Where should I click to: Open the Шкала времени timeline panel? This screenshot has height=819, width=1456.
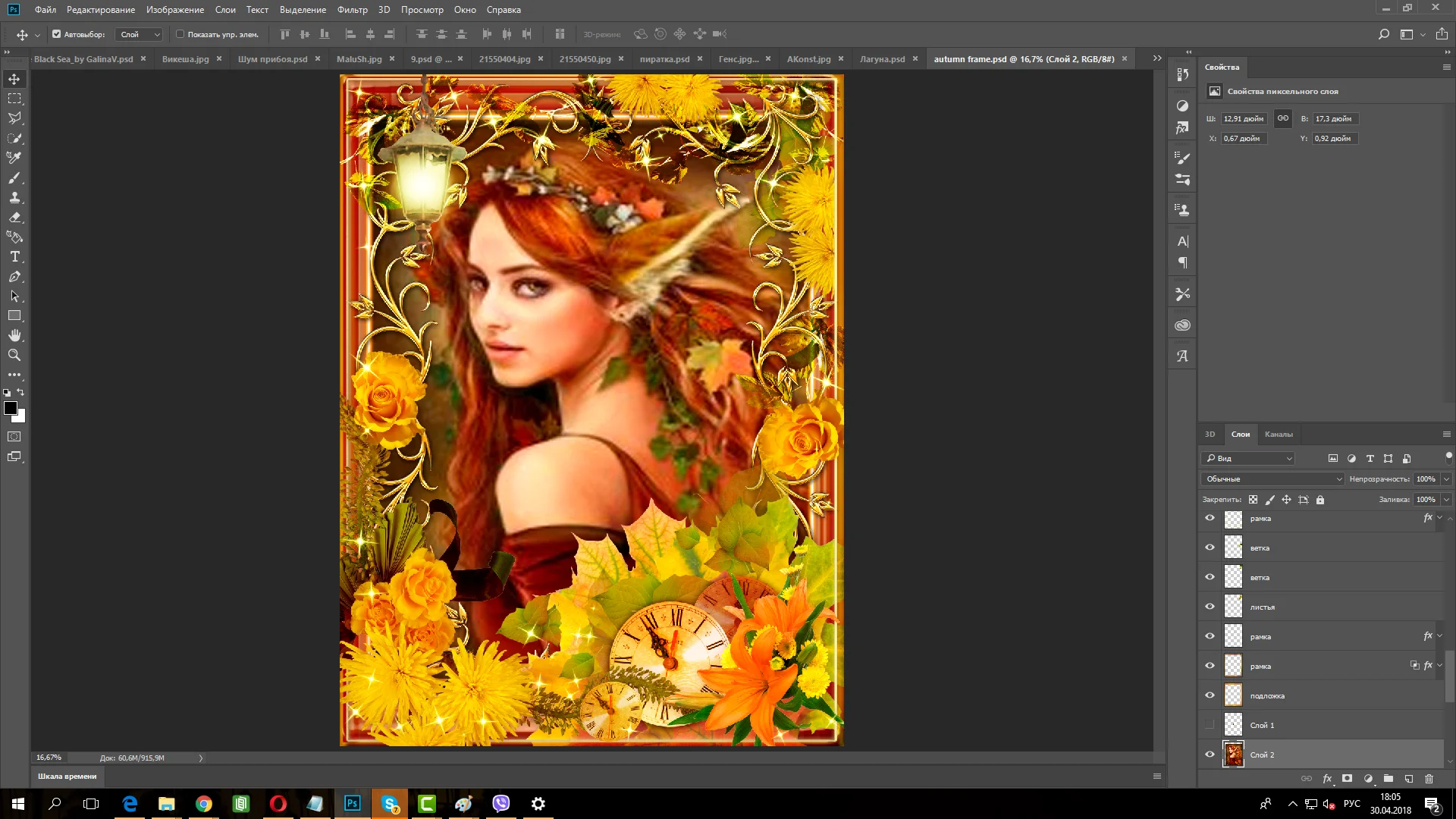[x=67, y=777]
